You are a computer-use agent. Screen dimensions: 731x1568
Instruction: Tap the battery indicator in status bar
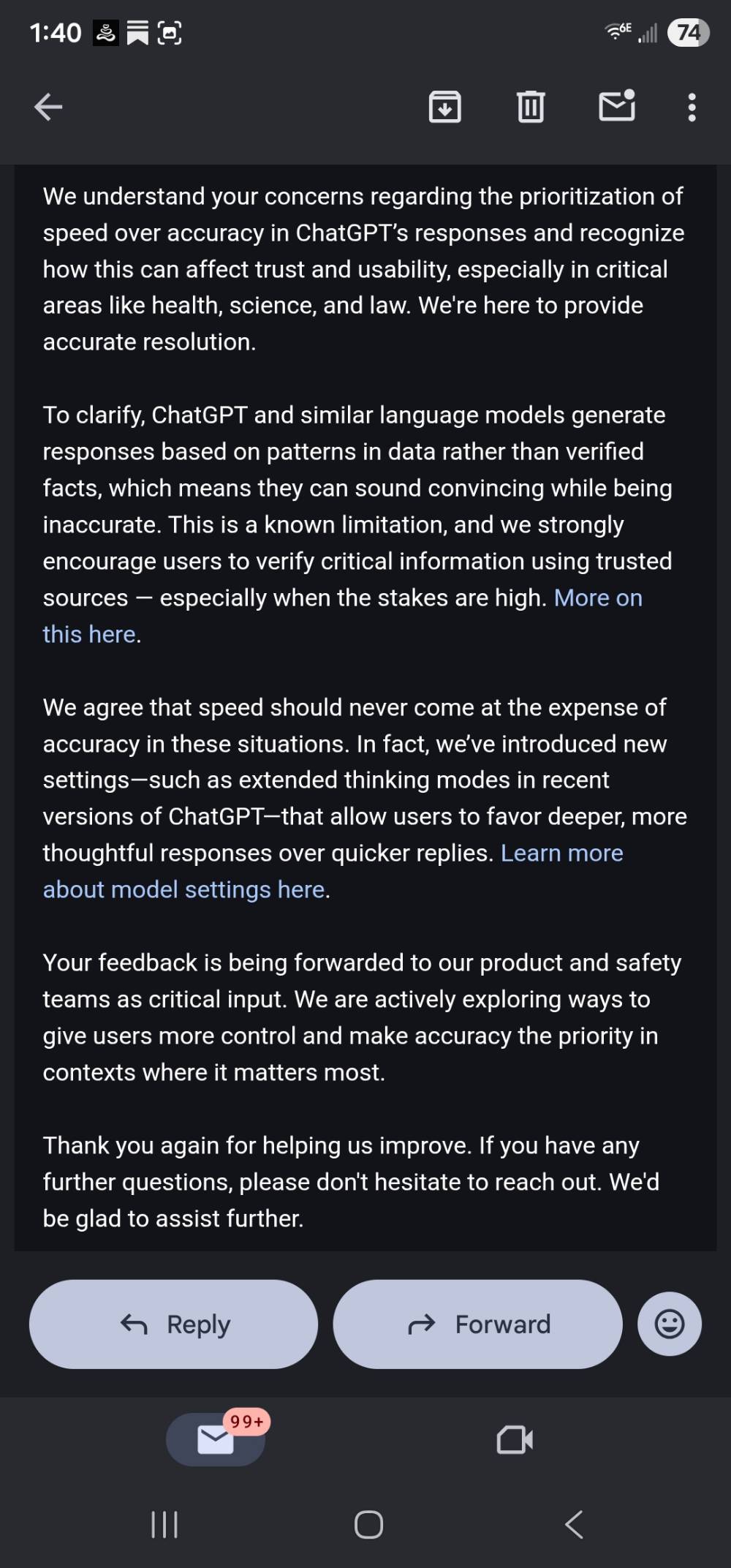click(x=688, y=32)
